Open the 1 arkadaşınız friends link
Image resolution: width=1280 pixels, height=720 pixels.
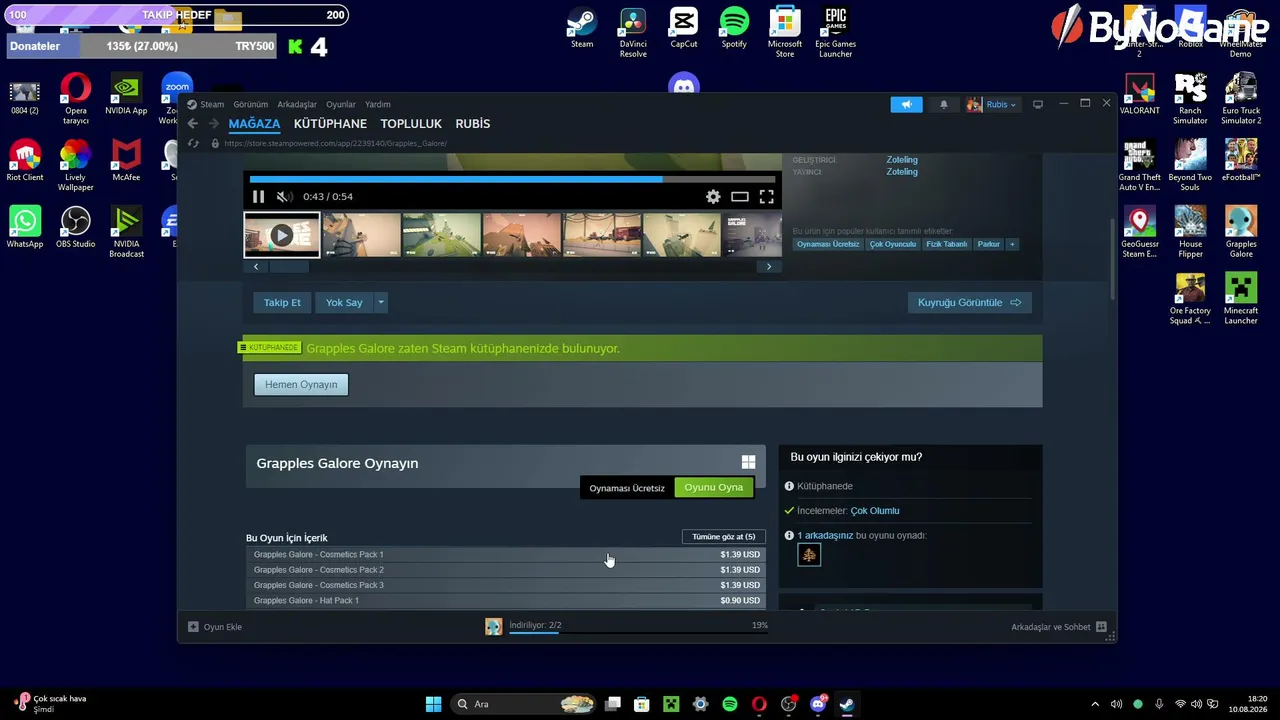pyautogui.click(x=825, y=536)
